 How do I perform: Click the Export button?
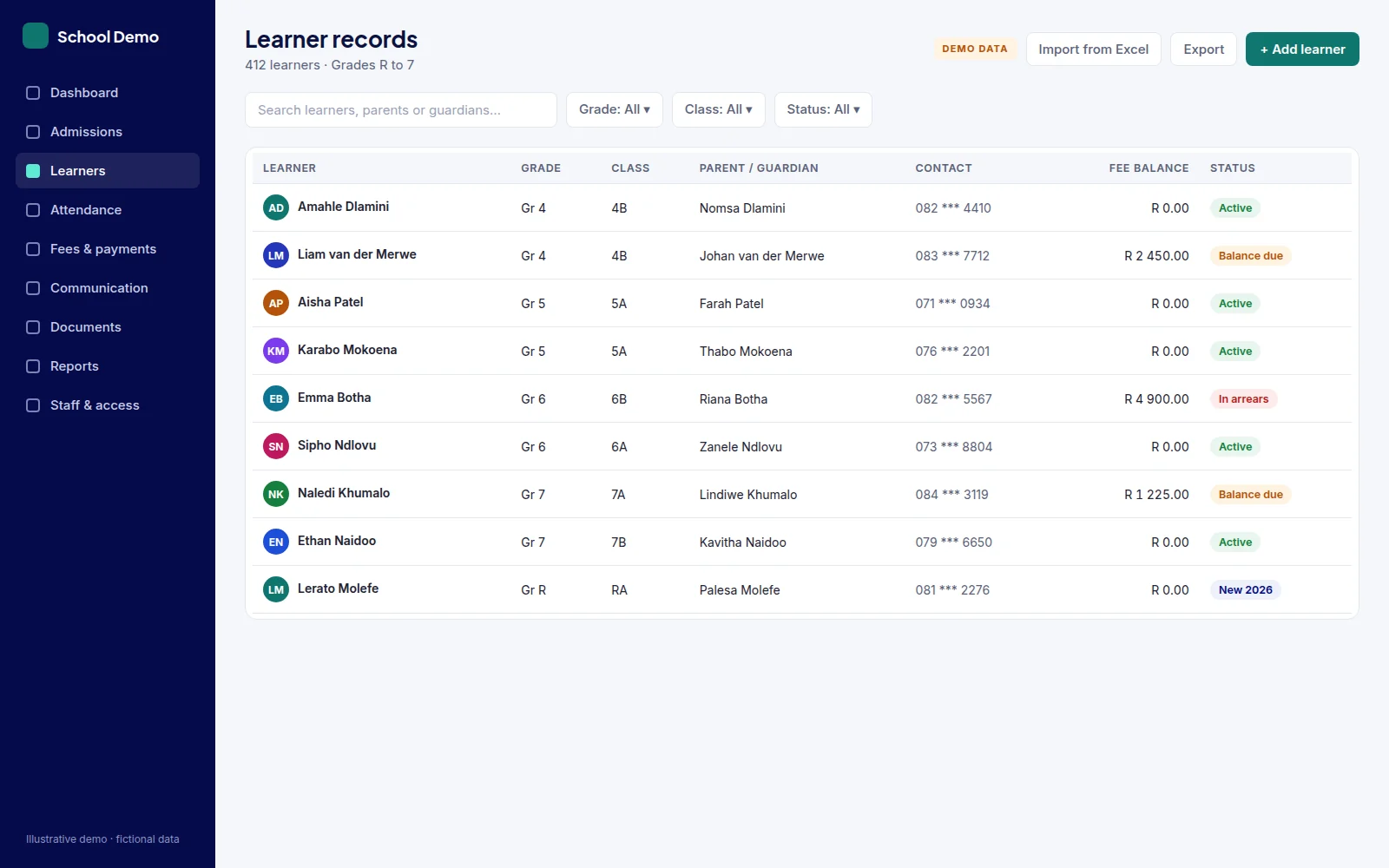coord(1203,49)
